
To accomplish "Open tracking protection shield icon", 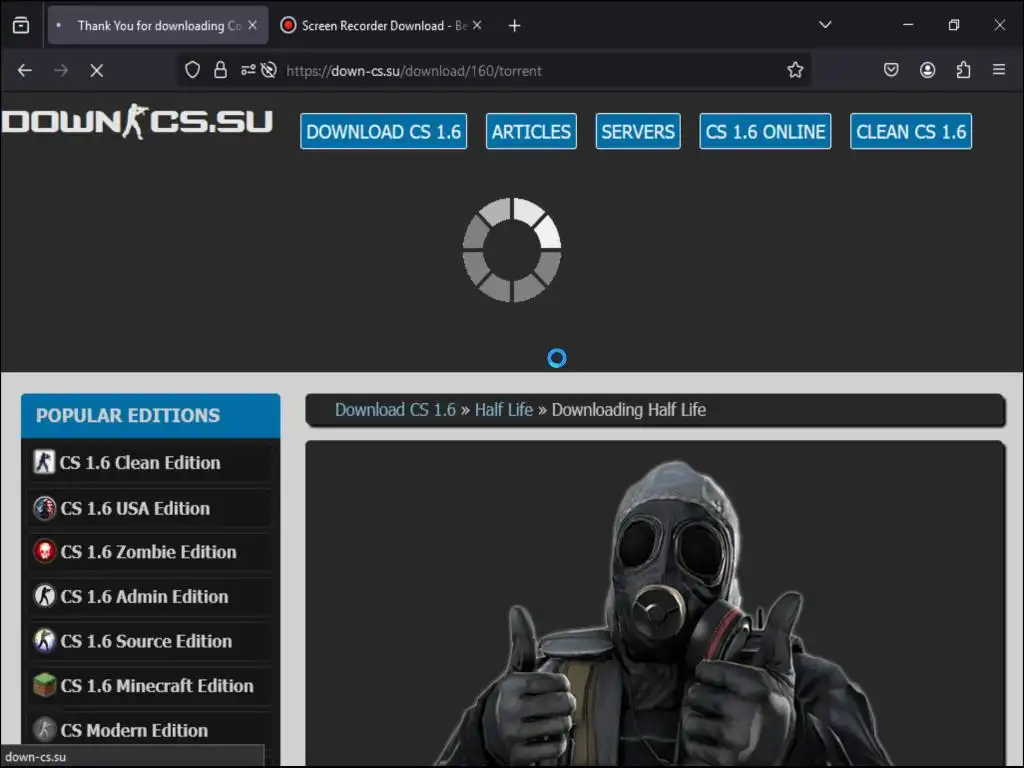I will coord(192,70).
